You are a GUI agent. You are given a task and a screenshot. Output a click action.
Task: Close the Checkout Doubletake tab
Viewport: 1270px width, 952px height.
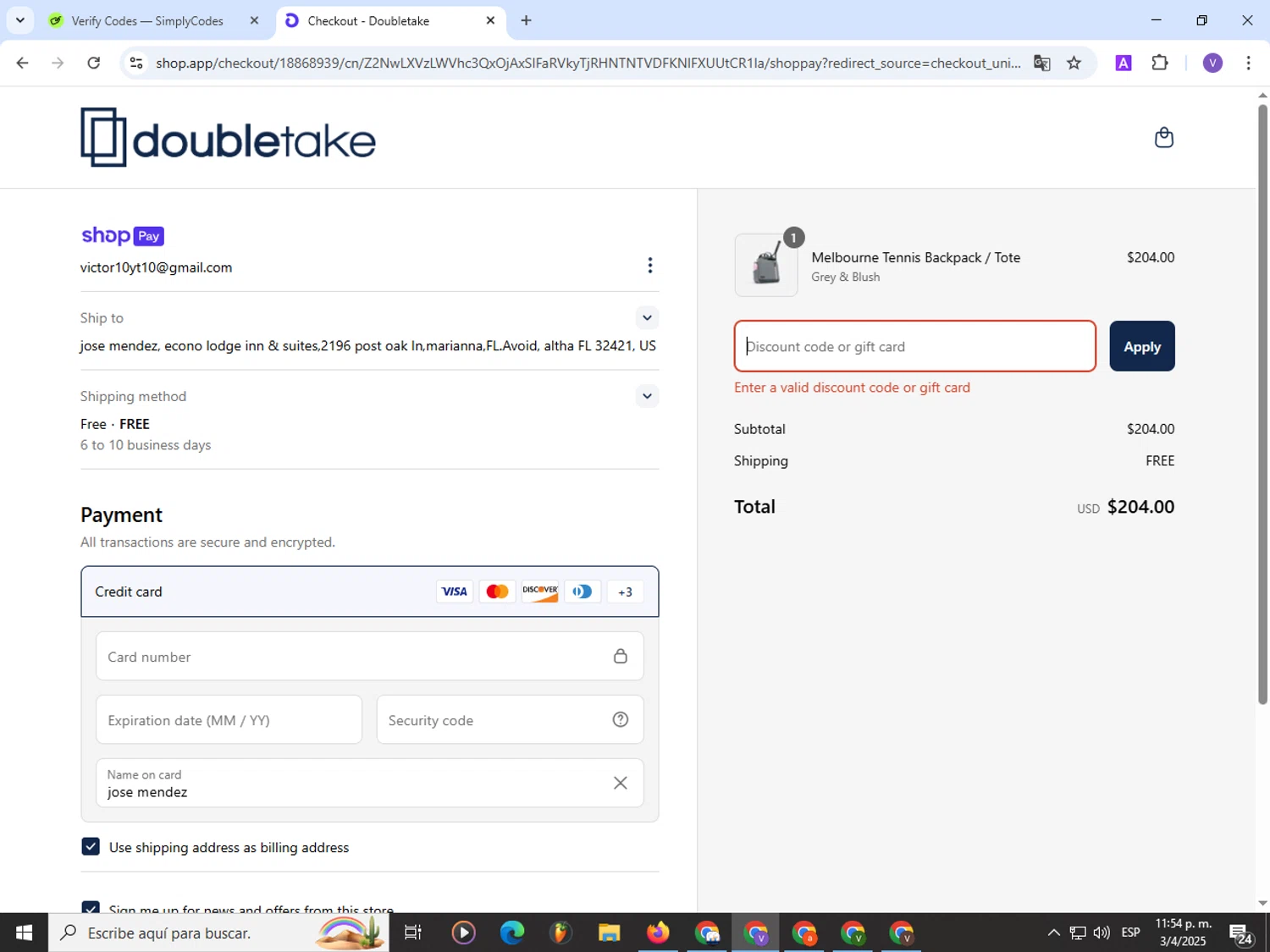[490, 20]
